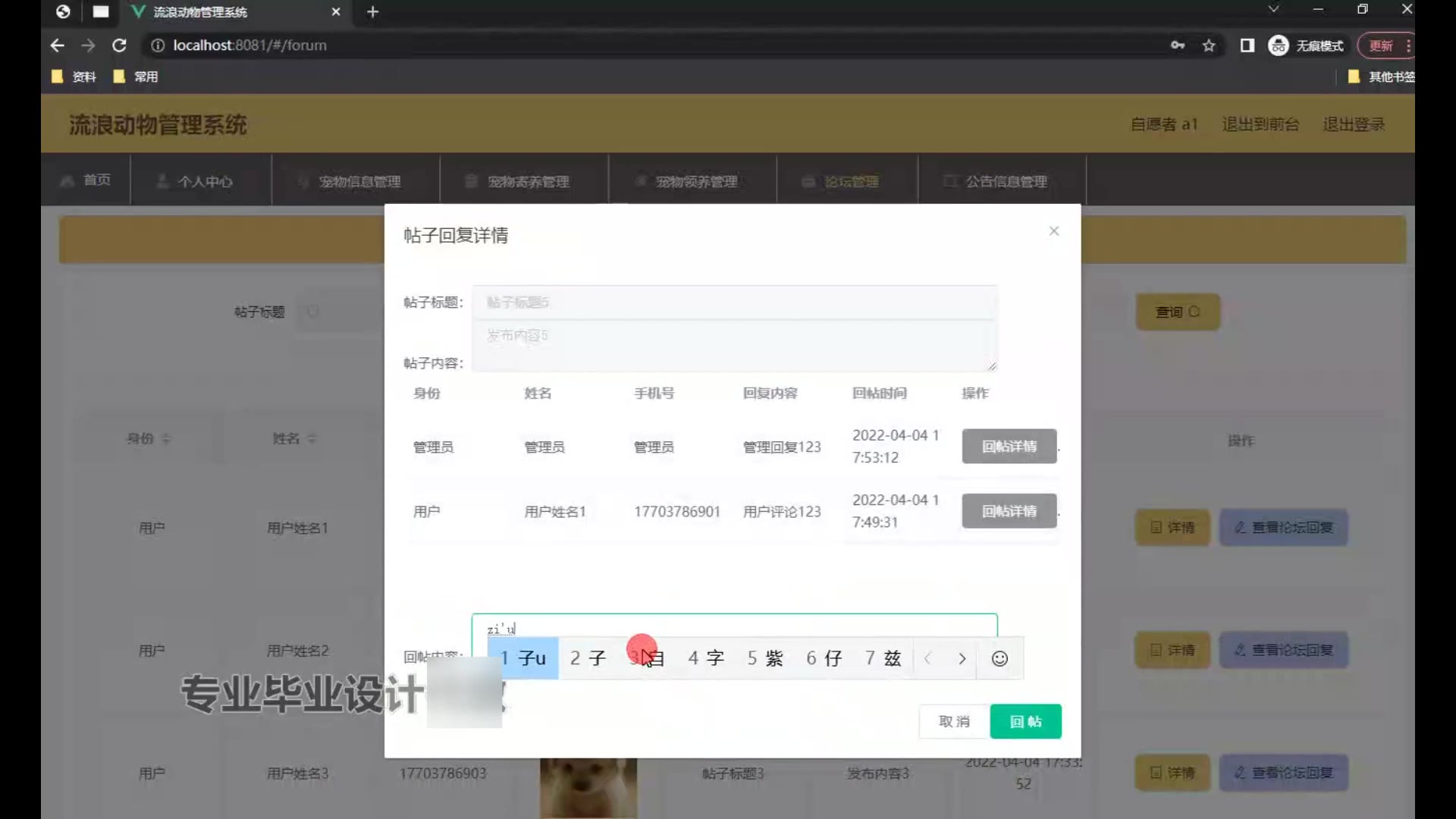Select IME candidate 4 字

tap(706, 658)
